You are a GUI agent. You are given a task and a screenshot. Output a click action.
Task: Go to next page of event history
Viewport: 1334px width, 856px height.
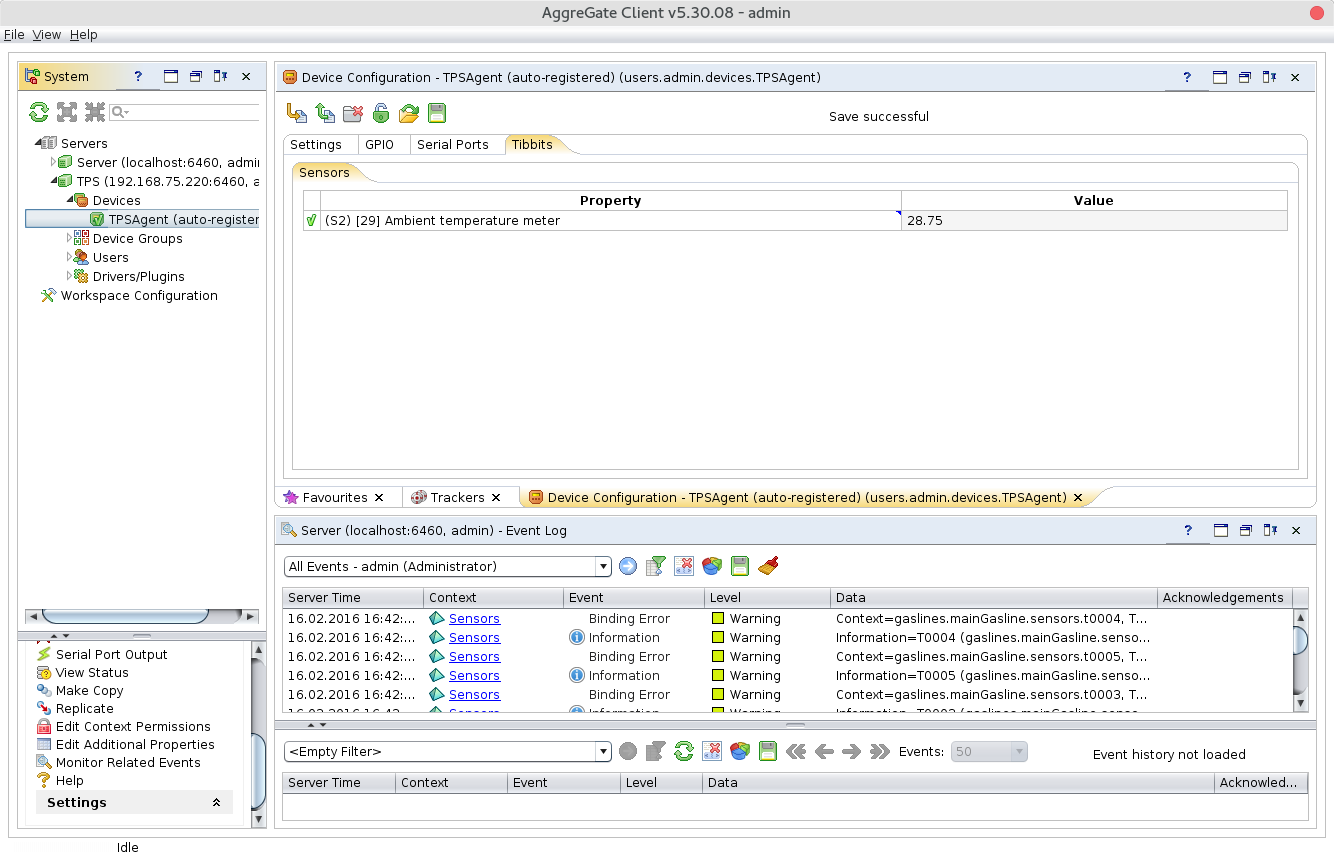point(852,751)
